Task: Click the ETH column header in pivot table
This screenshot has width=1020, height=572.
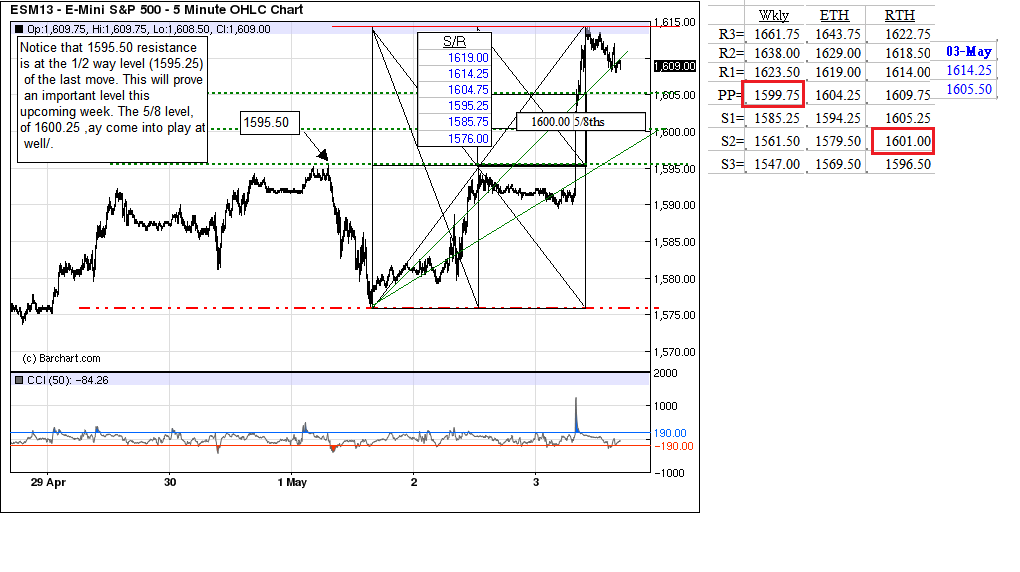Action: click(x=835, y=15)
